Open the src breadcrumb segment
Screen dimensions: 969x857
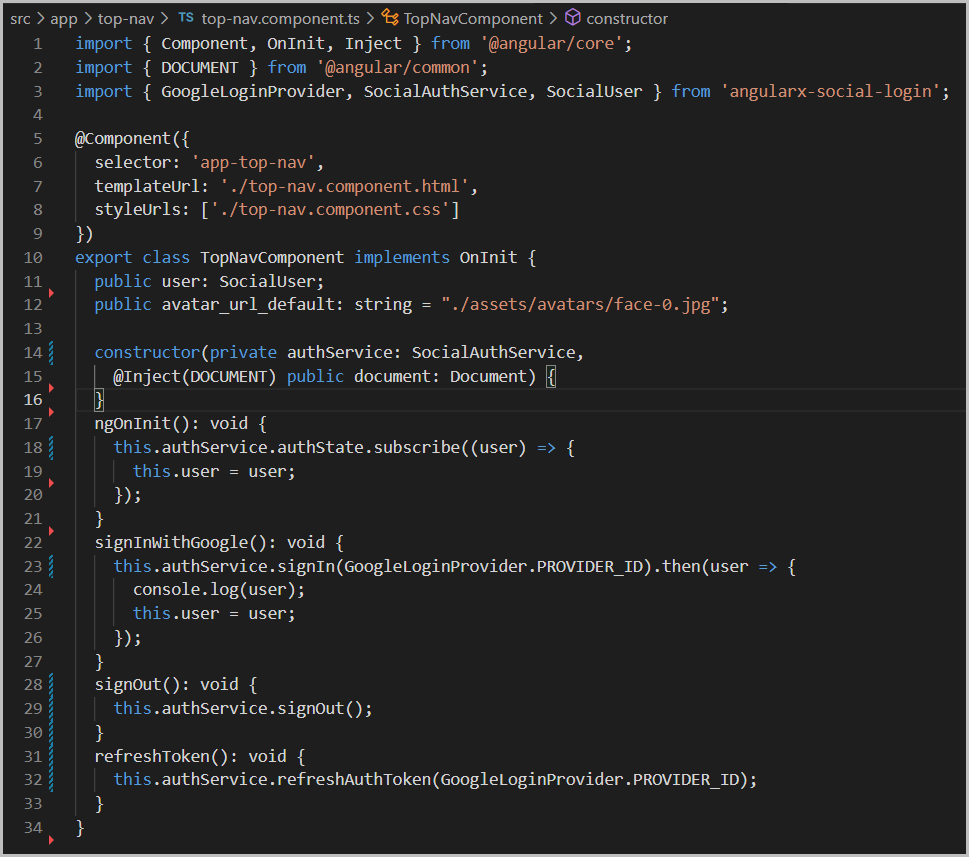(20, 18)
